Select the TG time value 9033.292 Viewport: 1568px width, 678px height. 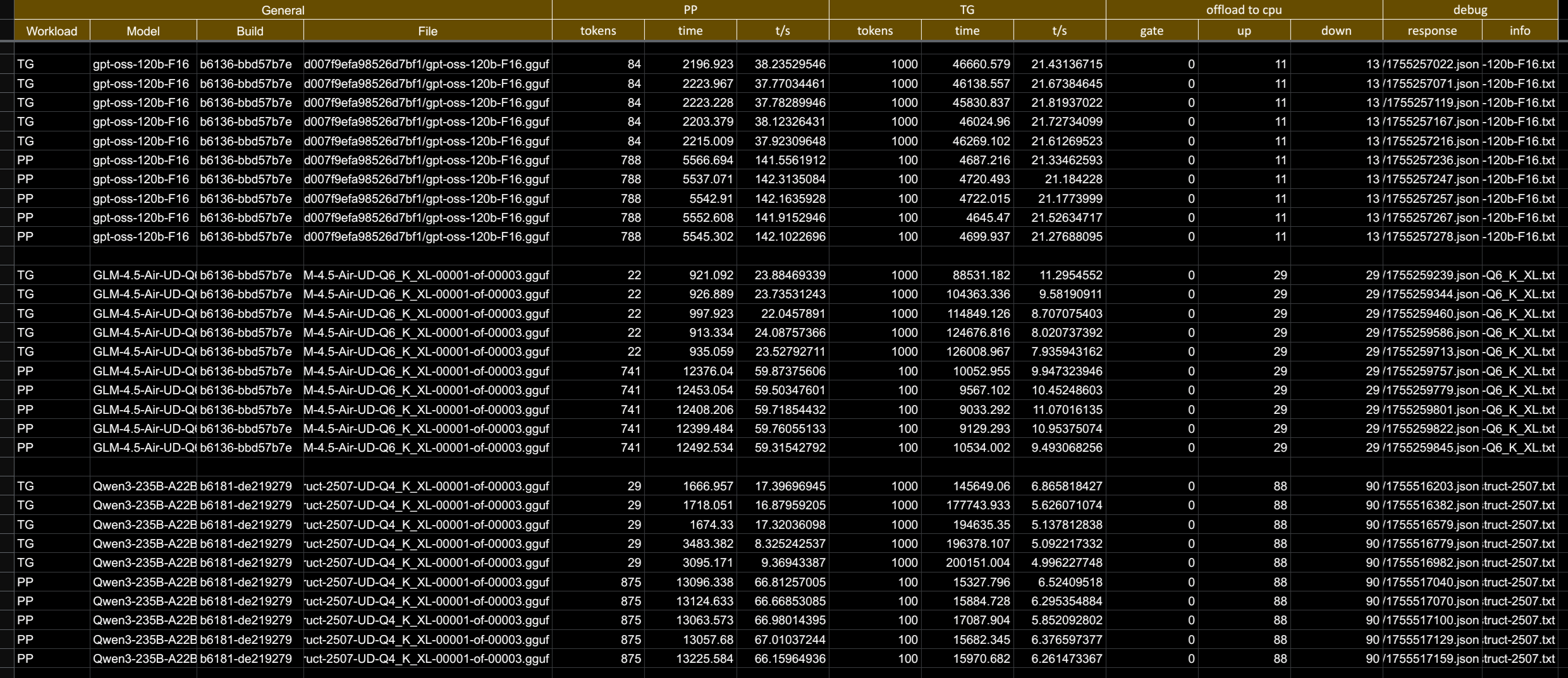pyautogui.click(x=967, y=409)
